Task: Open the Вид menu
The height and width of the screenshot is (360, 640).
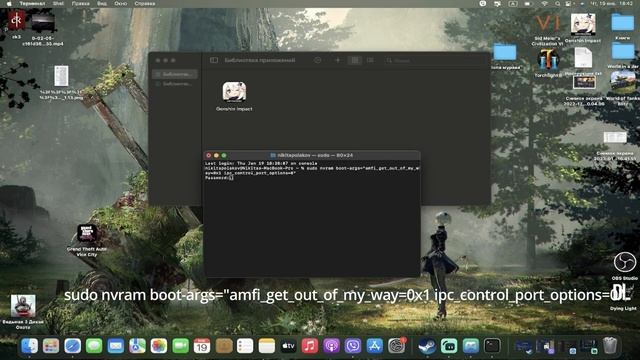Action: point(102,3)
